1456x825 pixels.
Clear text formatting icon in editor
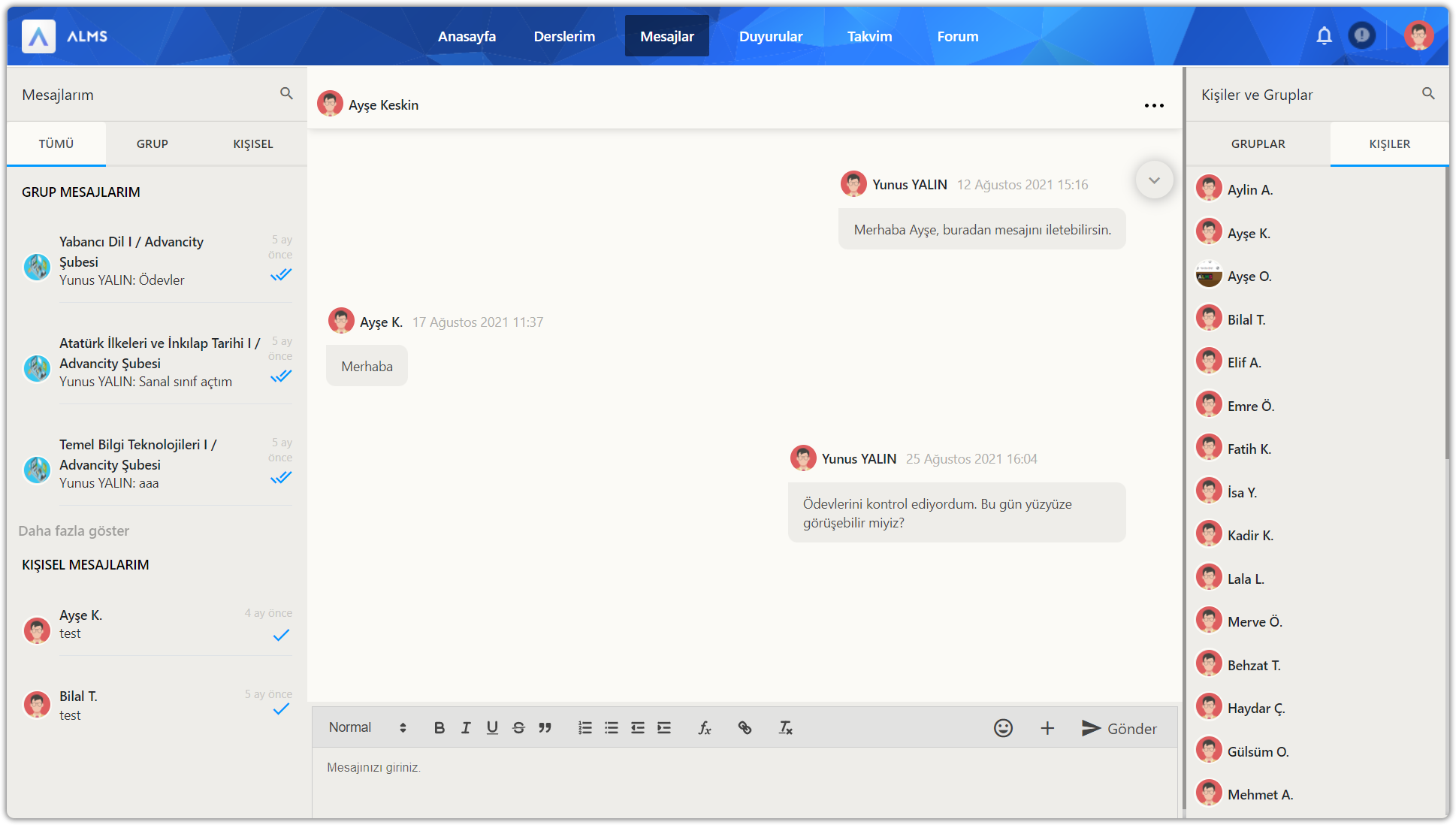click(785, 728)
